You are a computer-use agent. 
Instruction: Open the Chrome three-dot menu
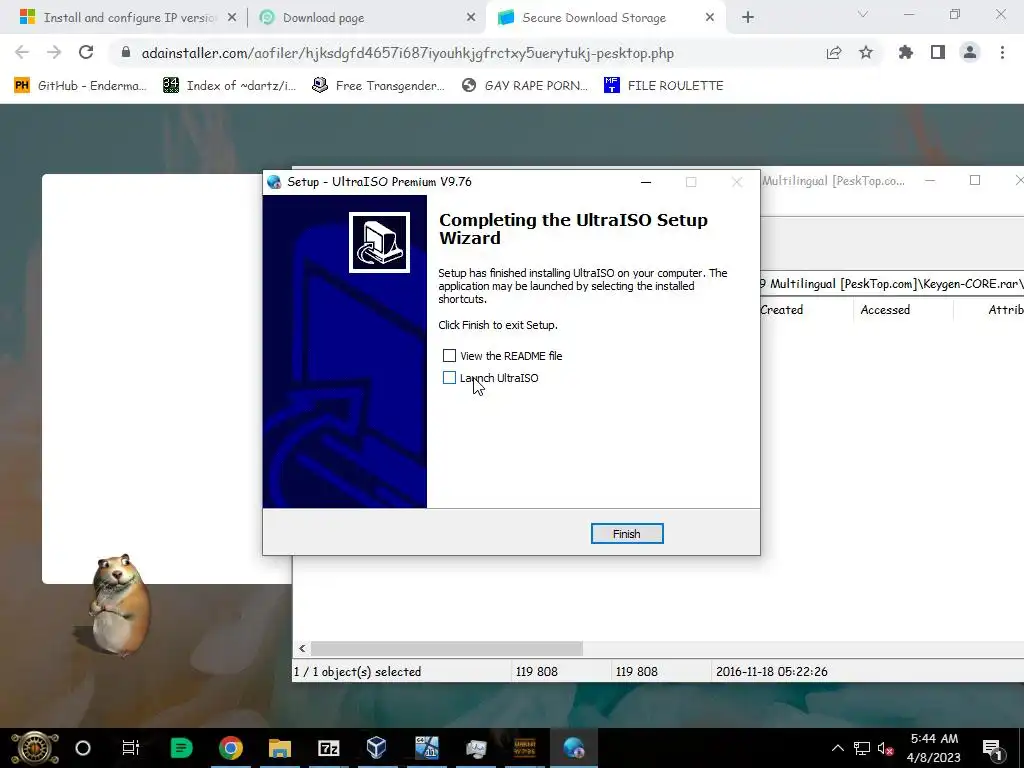pyautogui.click(x=1002, y=53)
